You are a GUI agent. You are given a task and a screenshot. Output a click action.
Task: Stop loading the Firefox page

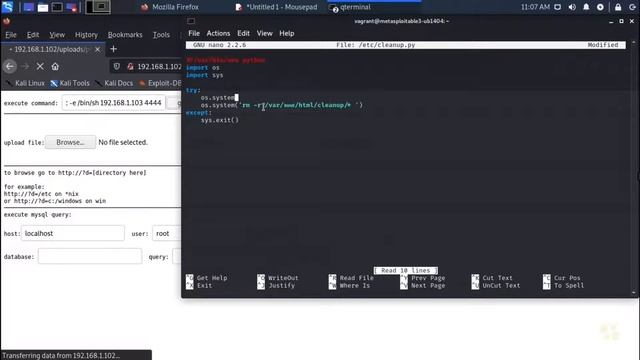[40, 66]
